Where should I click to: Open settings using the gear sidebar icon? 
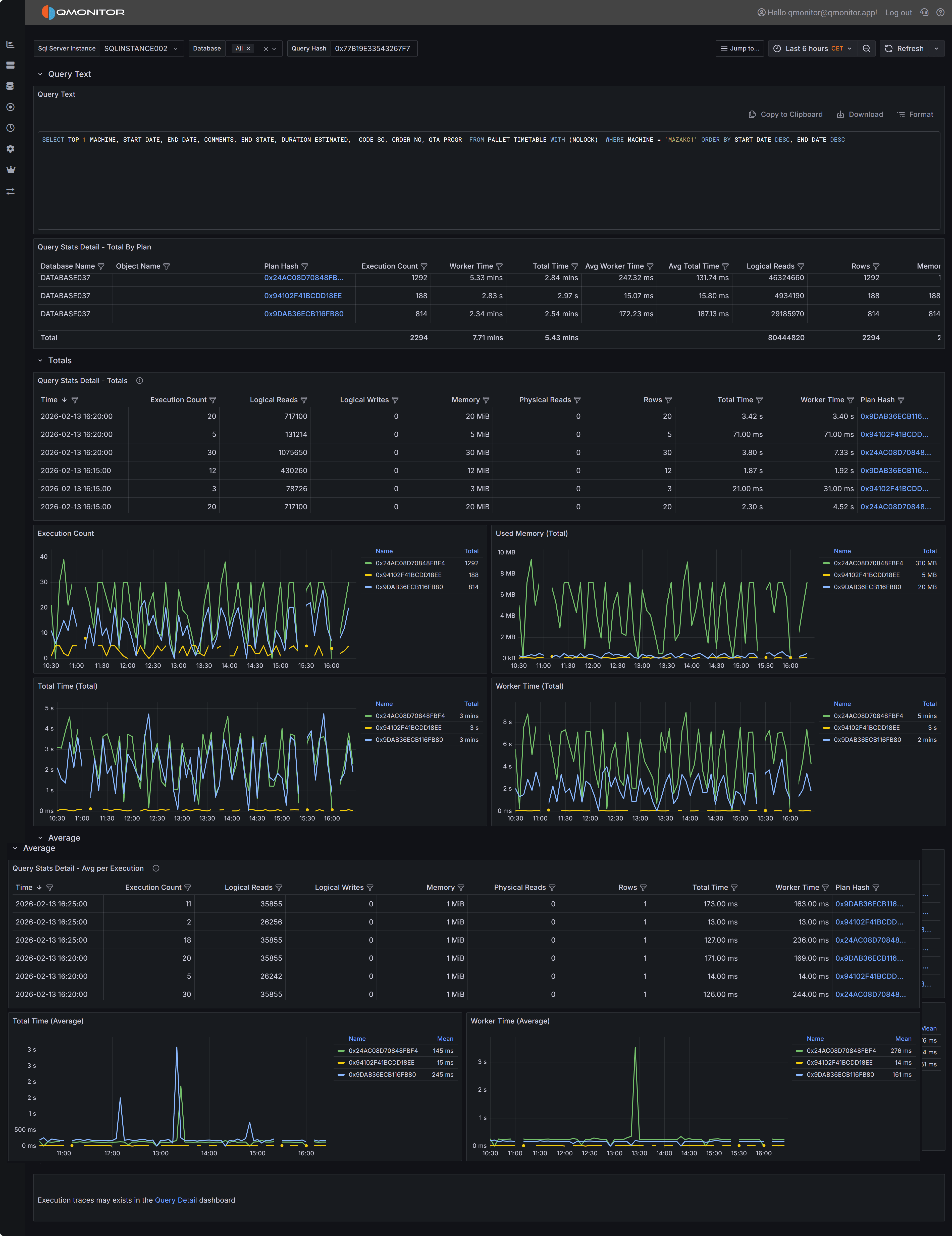pyautogui.click(x=10, y=149)
